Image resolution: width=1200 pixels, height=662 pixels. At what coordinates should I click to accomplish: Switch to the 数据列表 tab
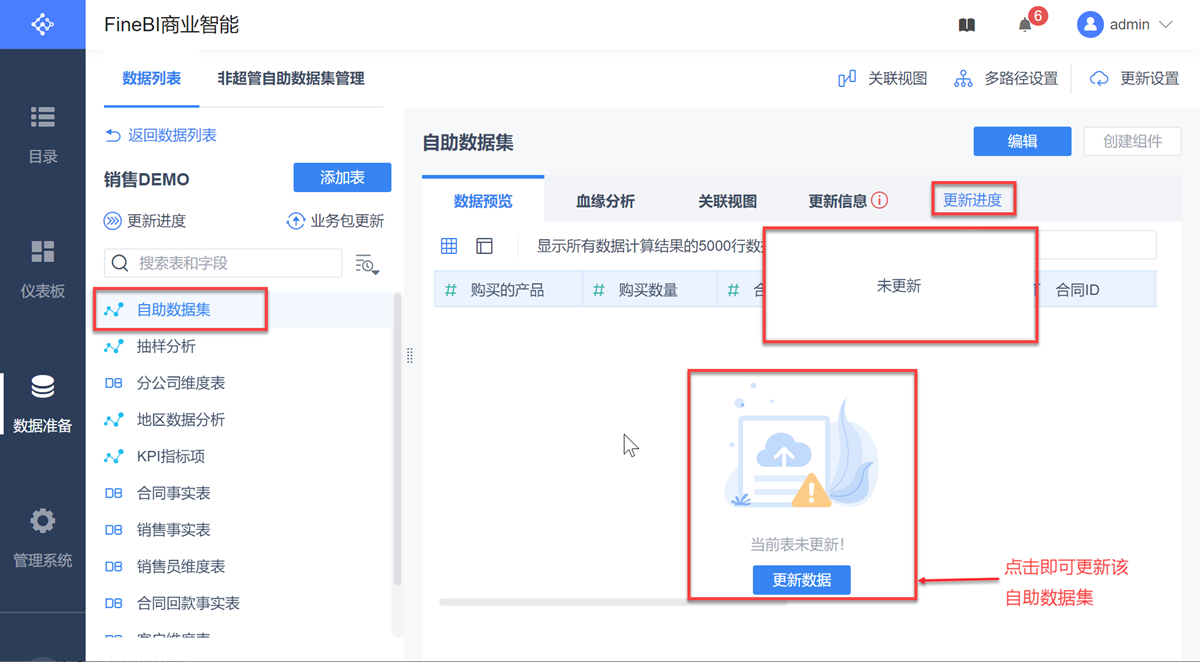[x=151, y=78]
